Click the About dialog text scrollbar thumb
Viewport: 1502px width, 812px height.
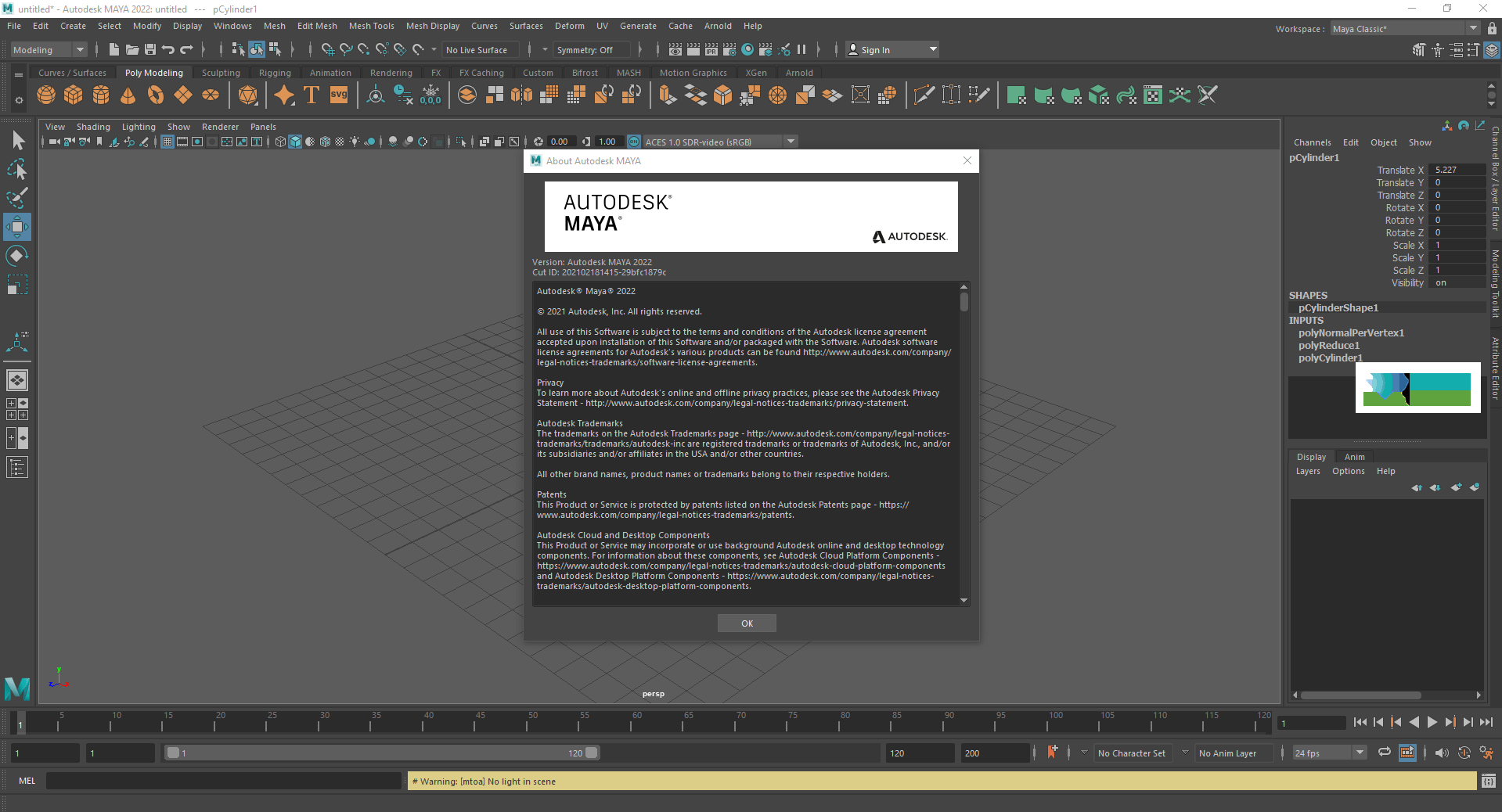point(964,302)
